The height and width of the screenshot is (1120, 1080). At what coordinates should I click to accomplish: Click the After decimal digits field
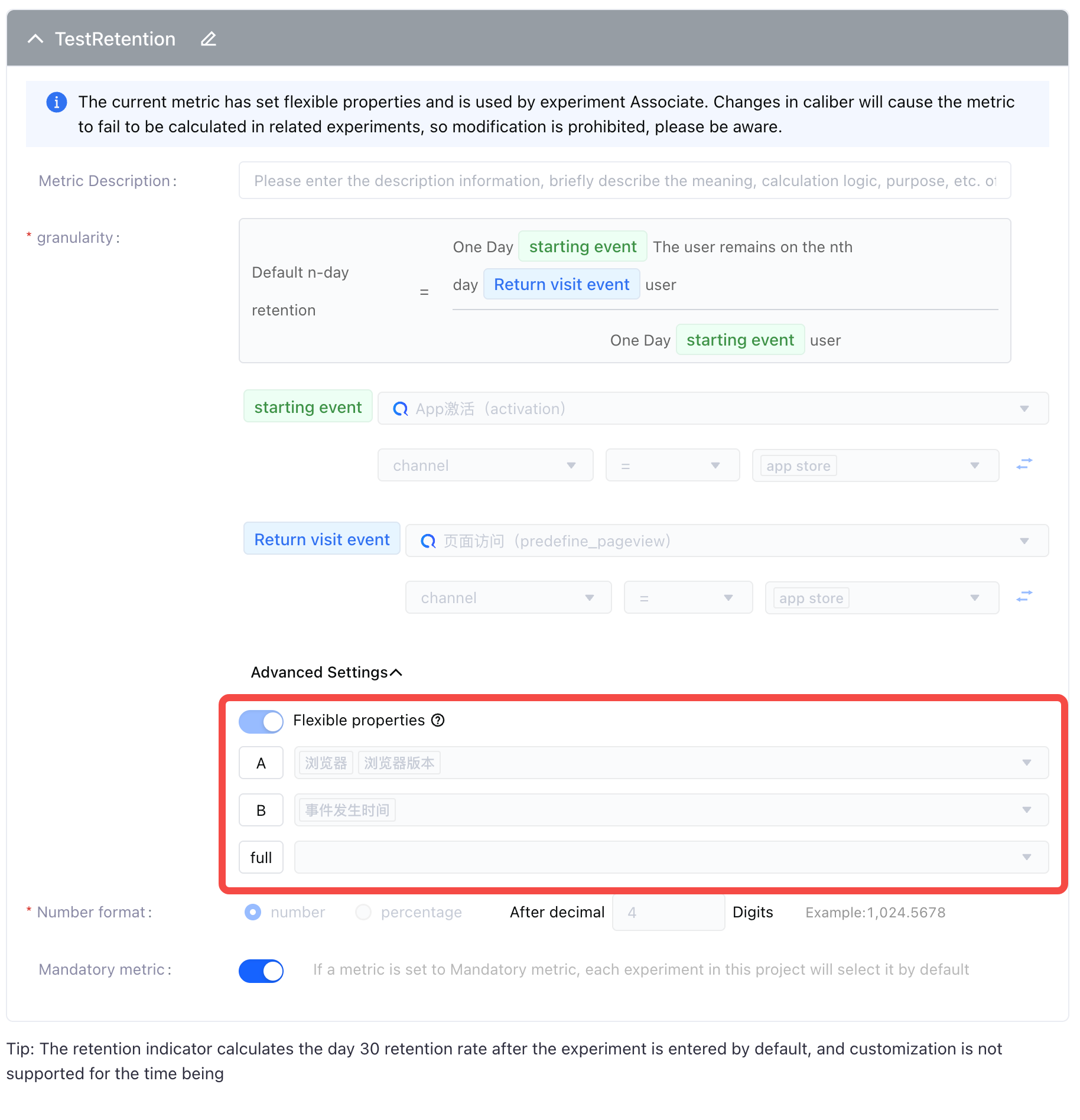click(x=668, y=913)
